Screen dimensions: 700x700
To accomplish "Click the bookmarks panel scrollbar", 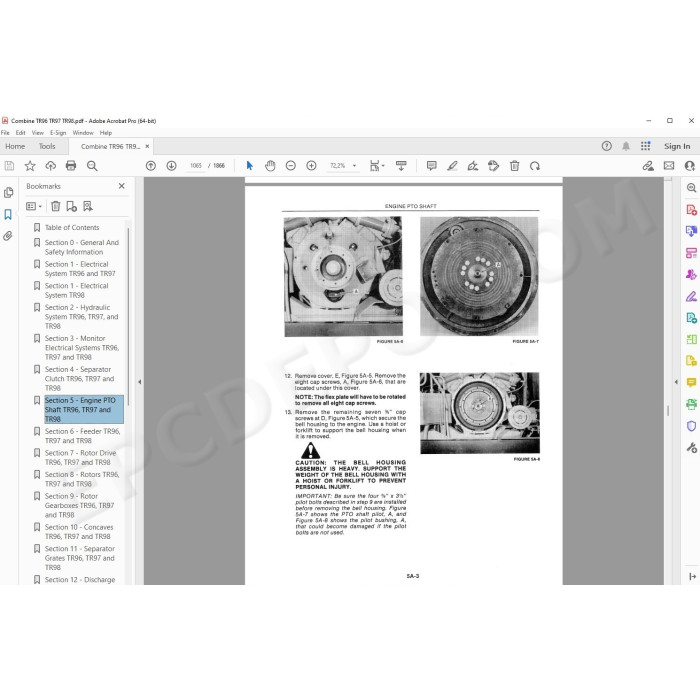I will [x=129, y=317].
